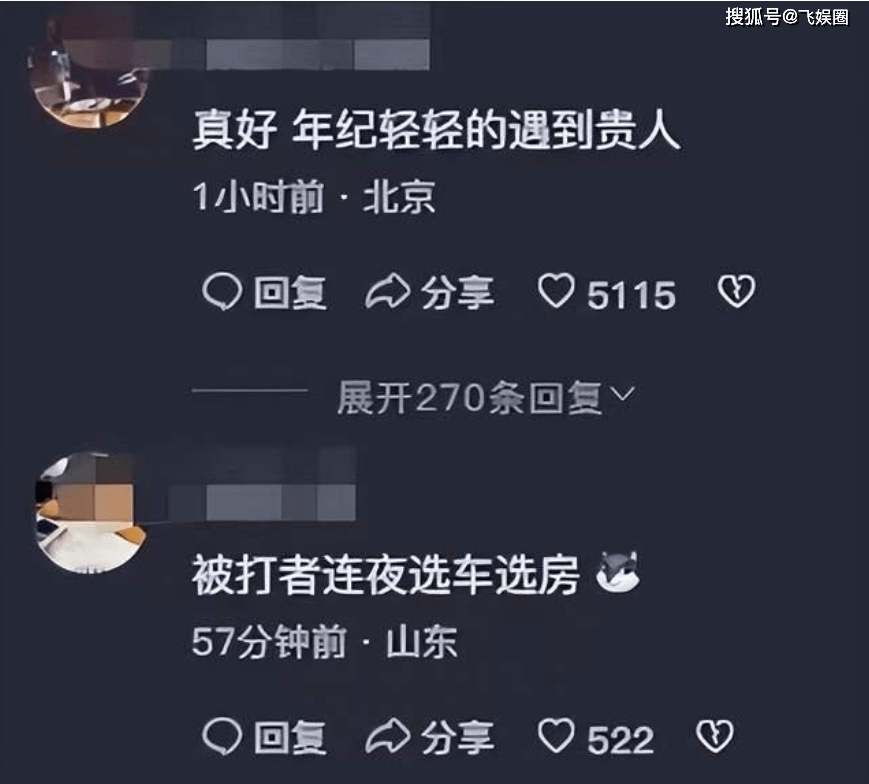Click 回复 text under second comment
Screen dimensions: 869x784
[x=290, y=737]
